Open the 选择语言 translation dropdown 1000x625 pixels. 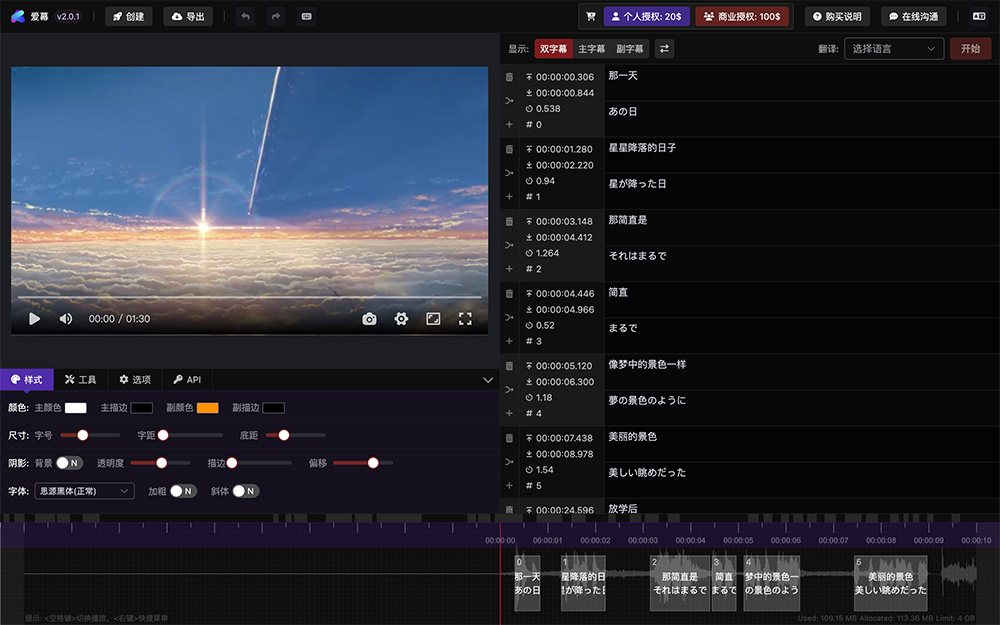[893, 48]
